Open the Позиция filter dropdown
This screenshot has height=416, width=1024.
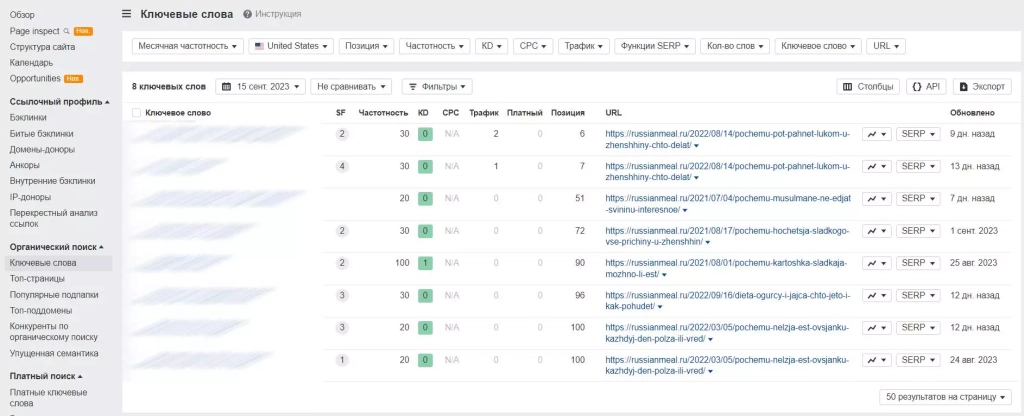[366, 46]
